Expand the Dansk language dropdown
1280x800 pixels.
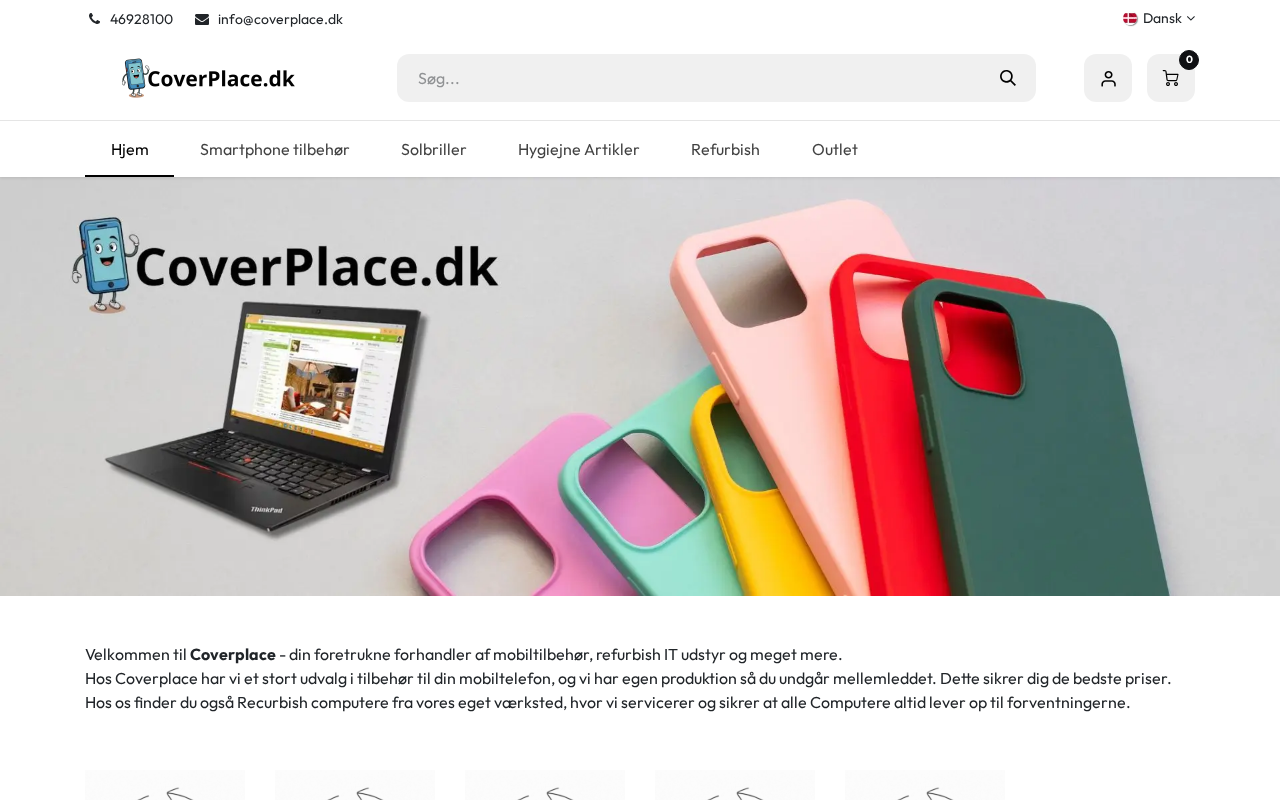click(1159, 18)
